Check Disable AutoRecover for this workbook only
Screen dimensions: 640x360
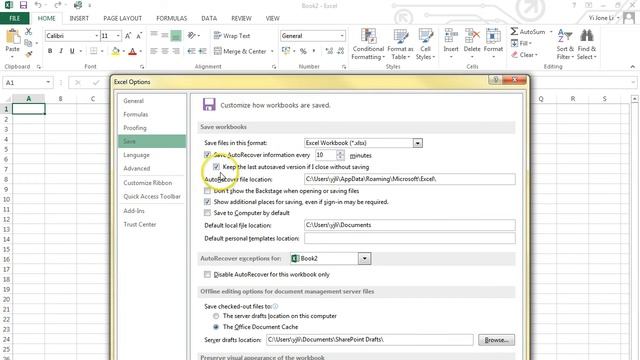click(207, 274)
